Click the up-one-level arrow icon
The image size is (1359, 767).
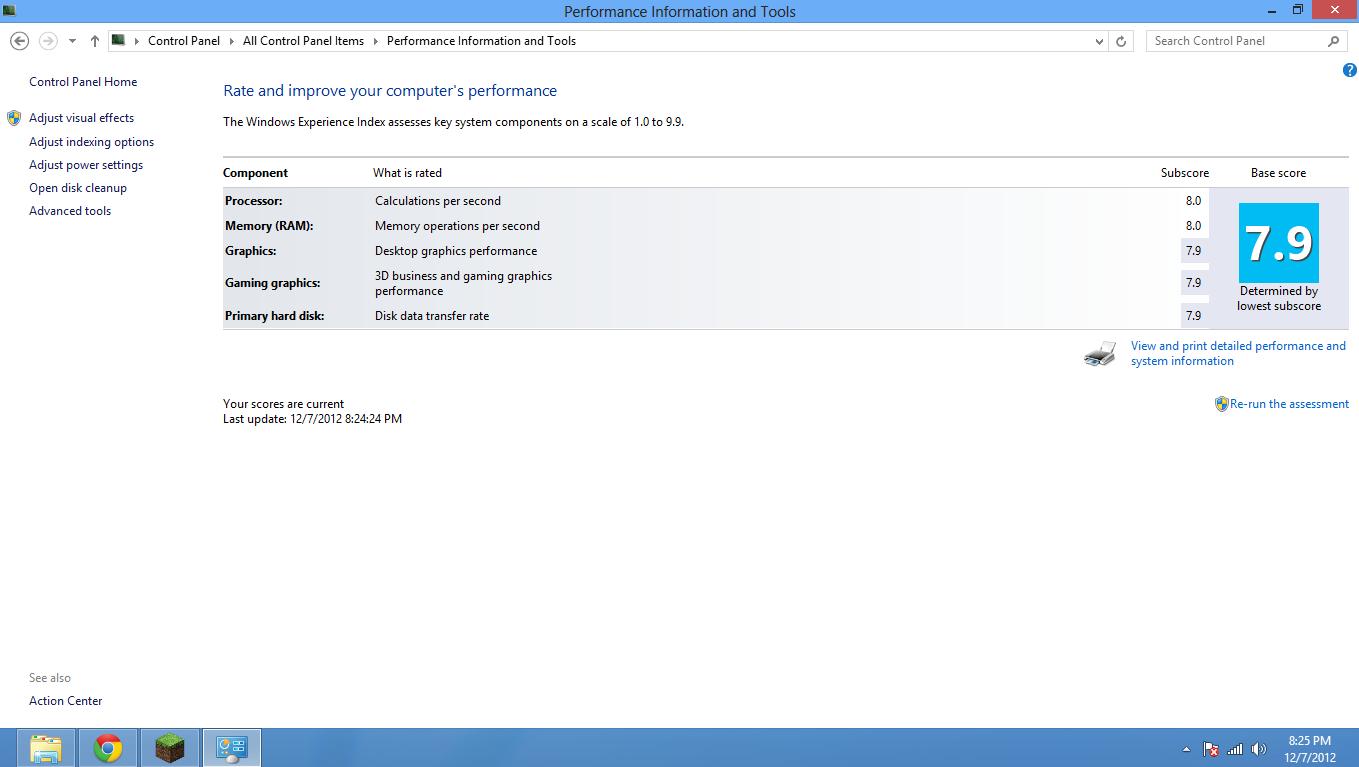pyautogui.click(x=95, y=41)
